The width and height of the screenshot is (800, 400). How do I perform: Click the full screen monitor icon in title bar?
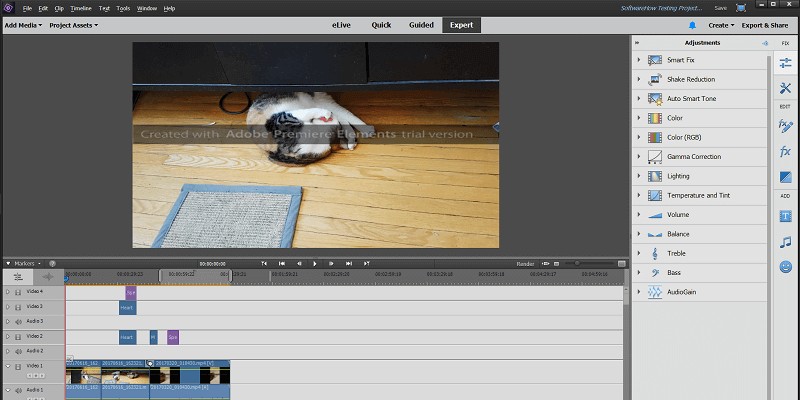coord(741,8)
